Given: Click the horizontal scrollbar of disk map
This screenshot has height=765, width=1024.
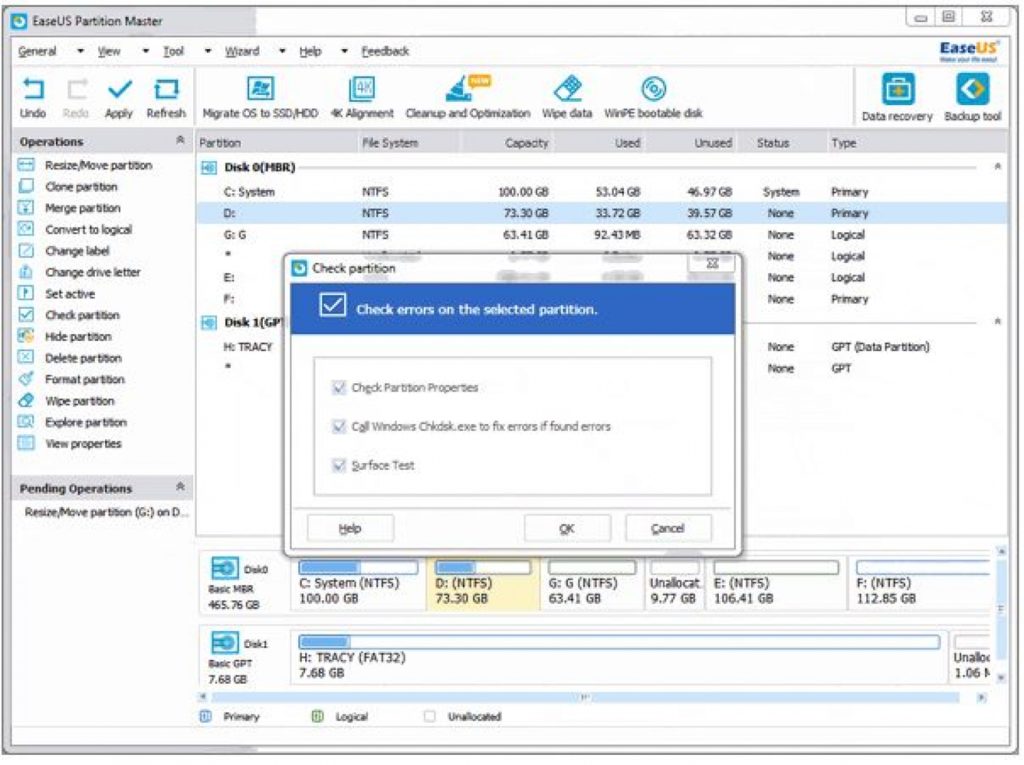Looking at the screenshot, I should click(585, 698).
